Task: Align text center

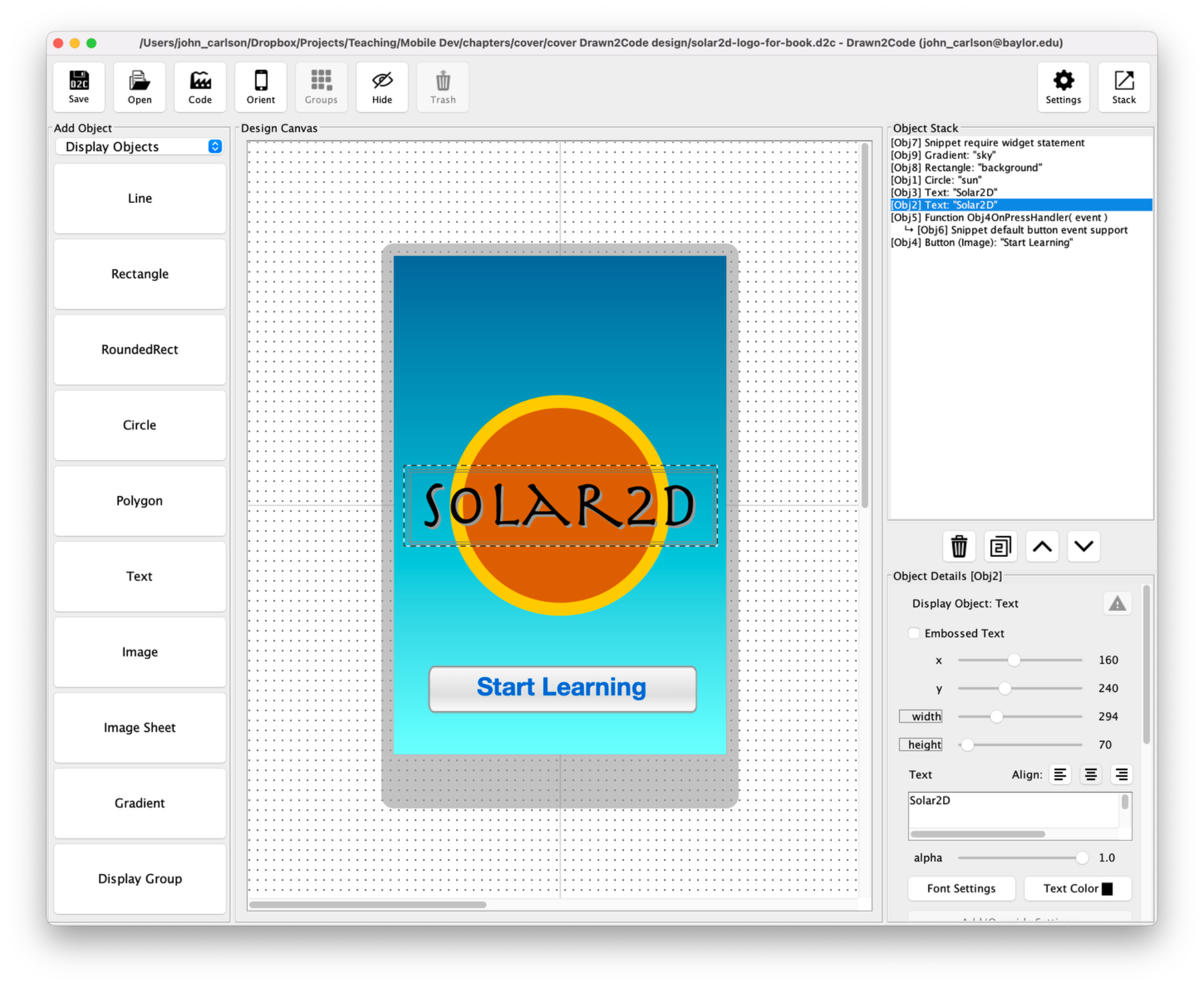Action: (1091, 774)
